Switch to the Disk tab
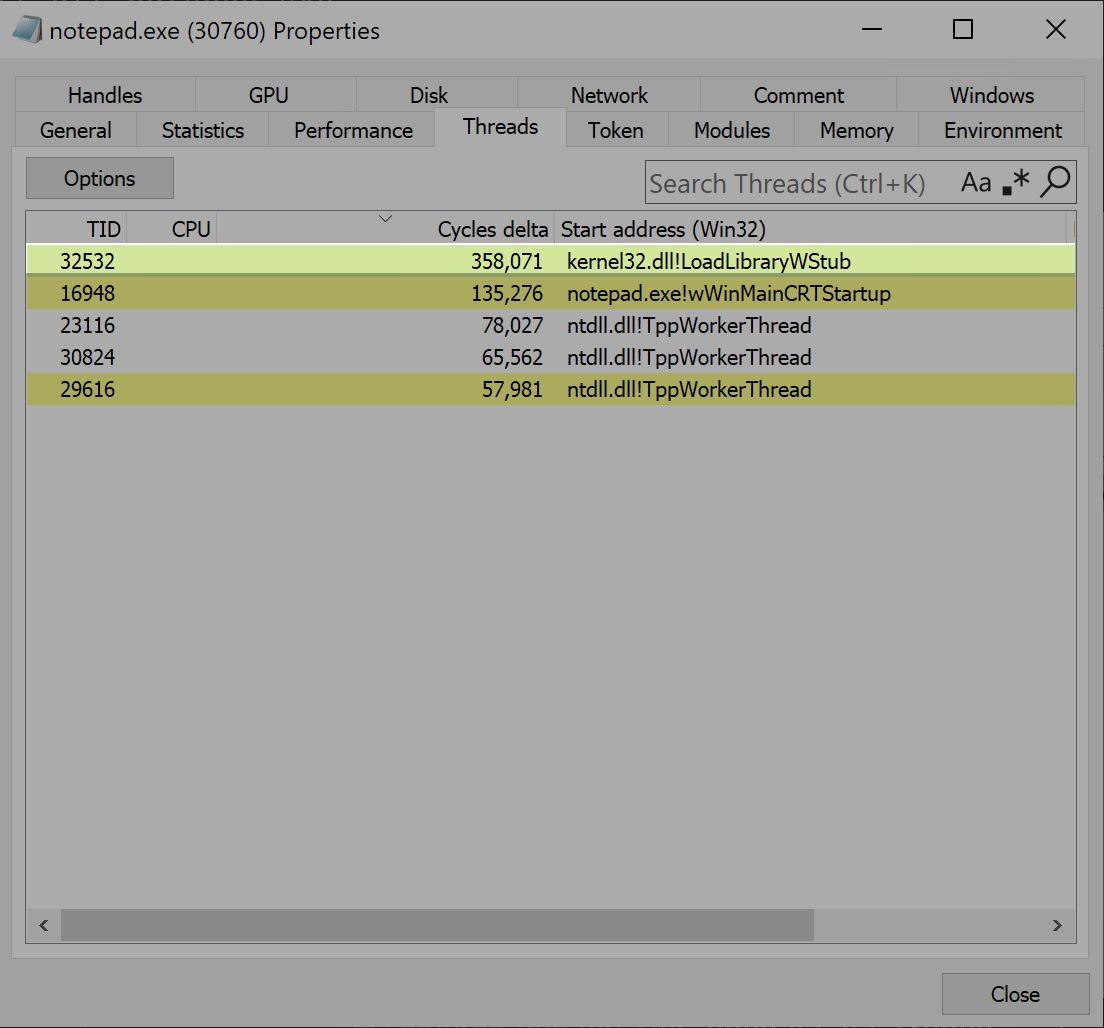The height and width of the screenshot is (1028, 1104). (x=428, y=95)
